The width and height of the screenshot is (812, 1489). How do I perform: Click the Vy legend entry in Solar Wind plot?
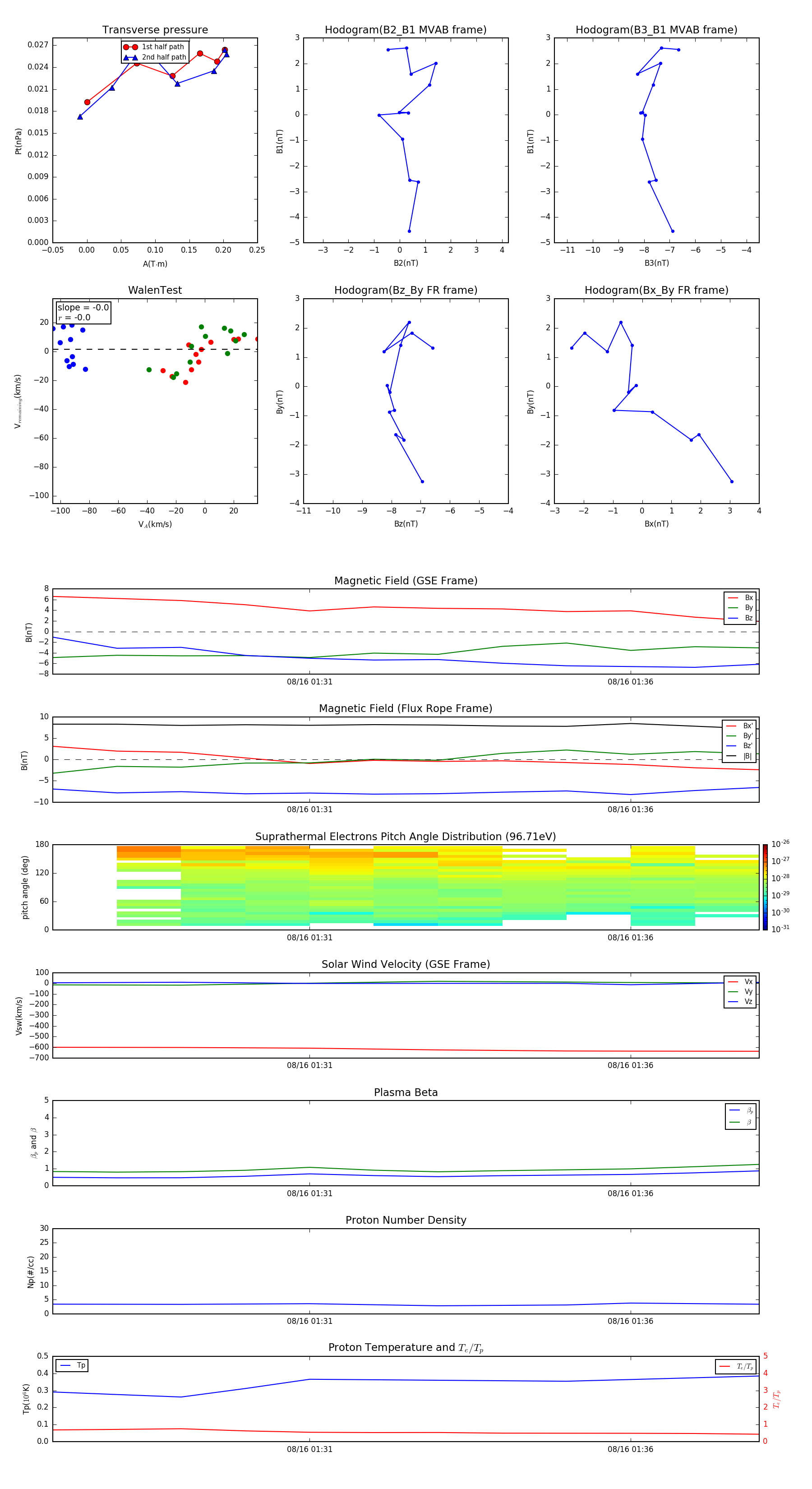(x=740, y=992)
